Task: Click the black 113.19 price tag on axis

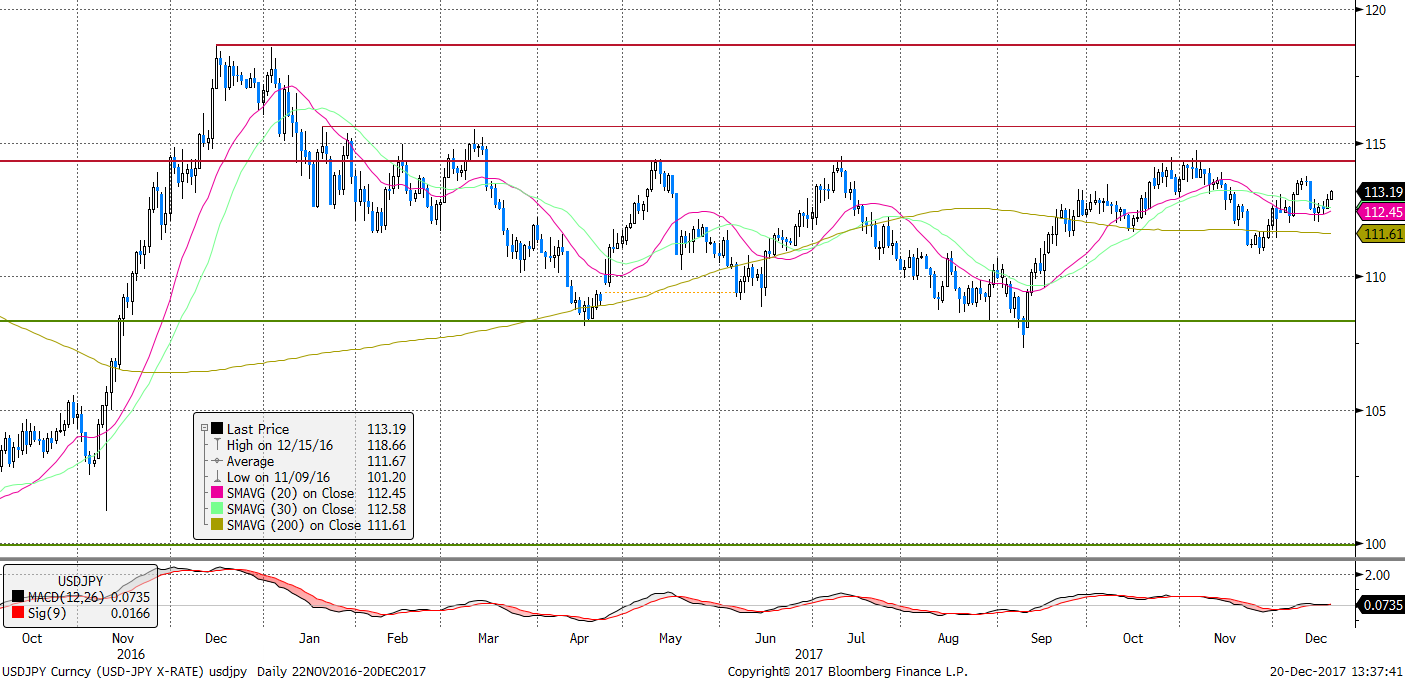Action: point(1380,191)
